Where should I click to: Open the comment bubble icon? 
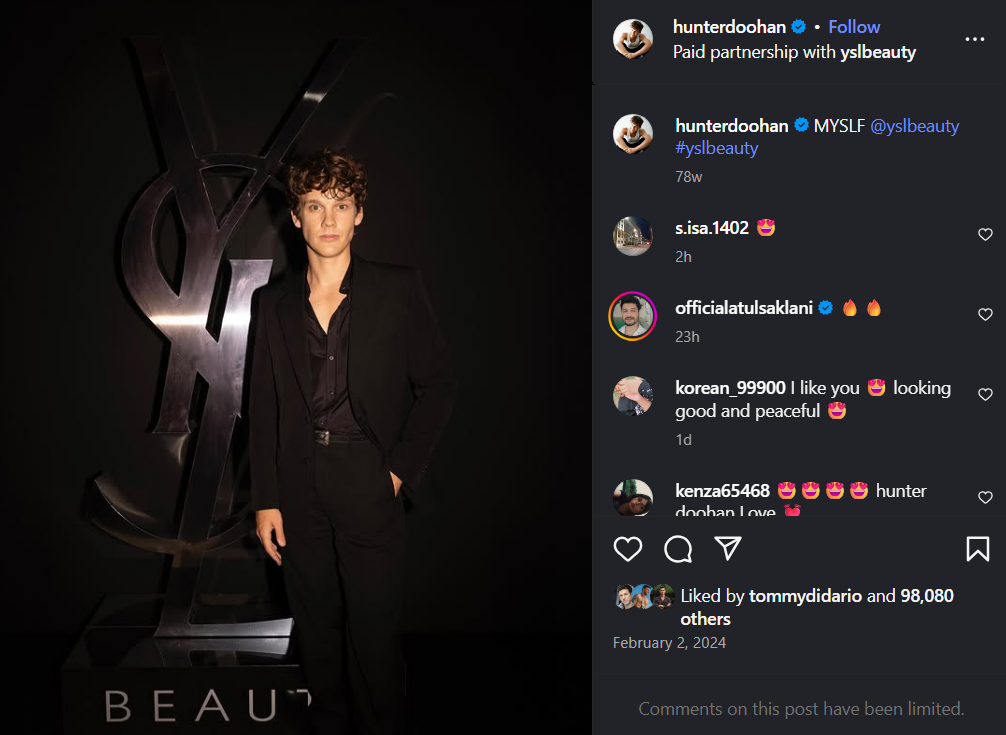coord(678,549)
